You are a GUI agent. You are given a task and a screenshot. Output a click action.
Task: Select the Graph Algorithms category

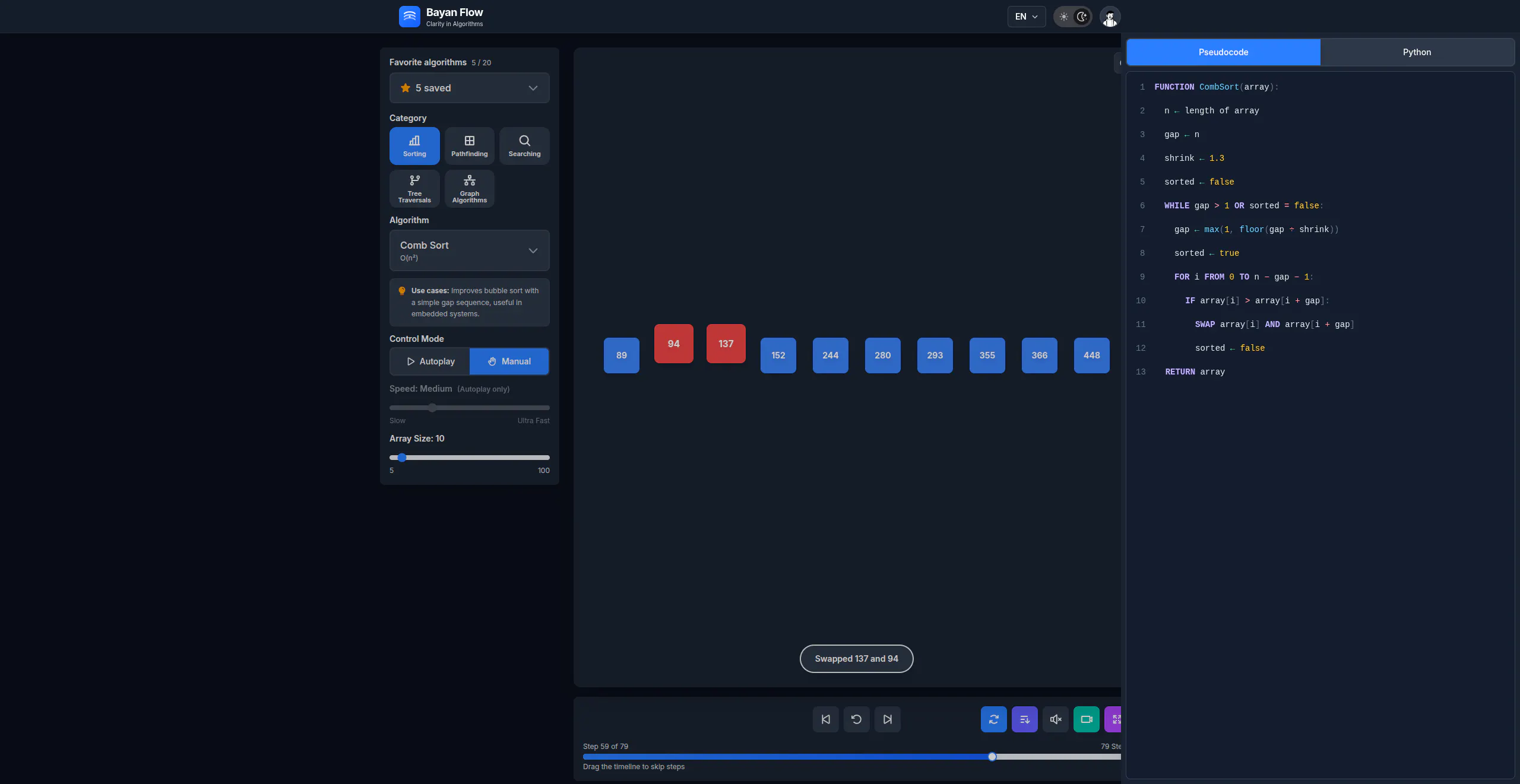469,188
